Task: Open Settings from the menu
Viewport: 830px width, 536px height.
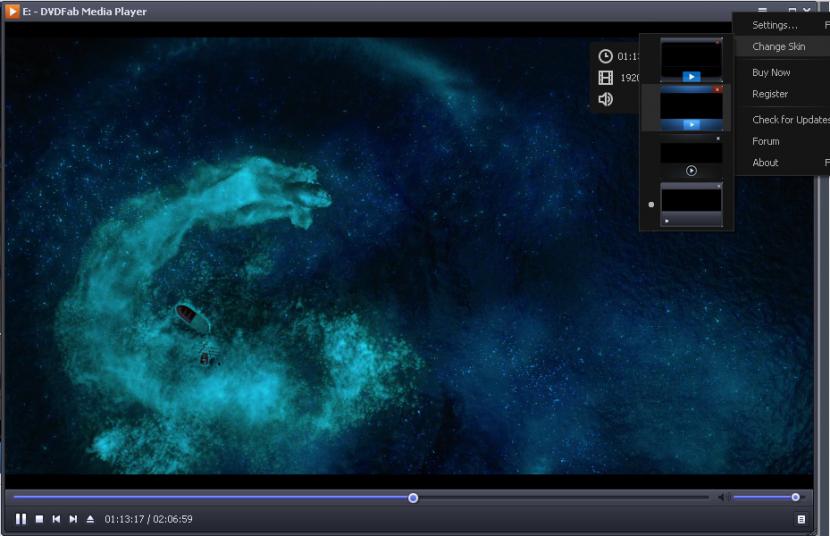Action: coord(782,25)
